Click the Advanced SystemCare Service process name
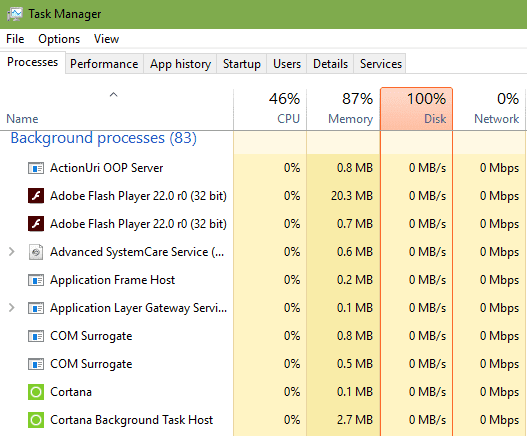 tap(137, 252)
